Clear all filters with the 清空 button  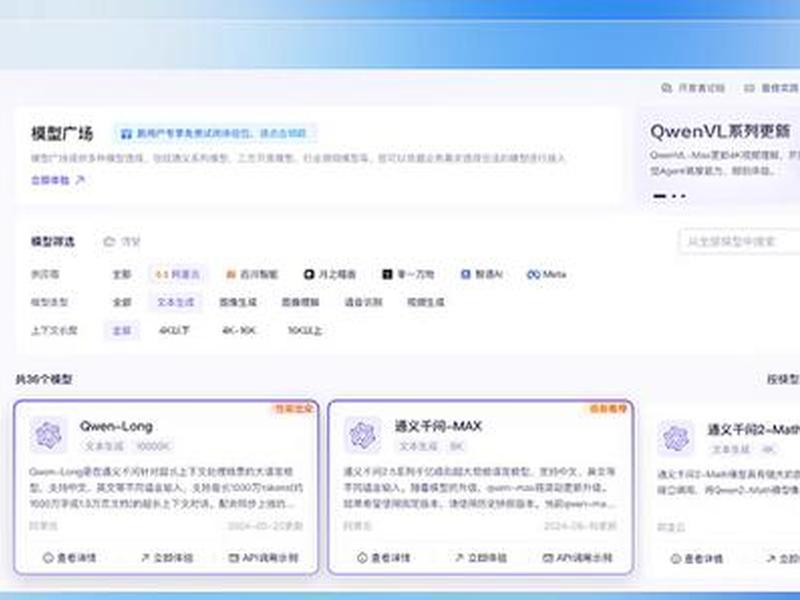coord(122,241)
